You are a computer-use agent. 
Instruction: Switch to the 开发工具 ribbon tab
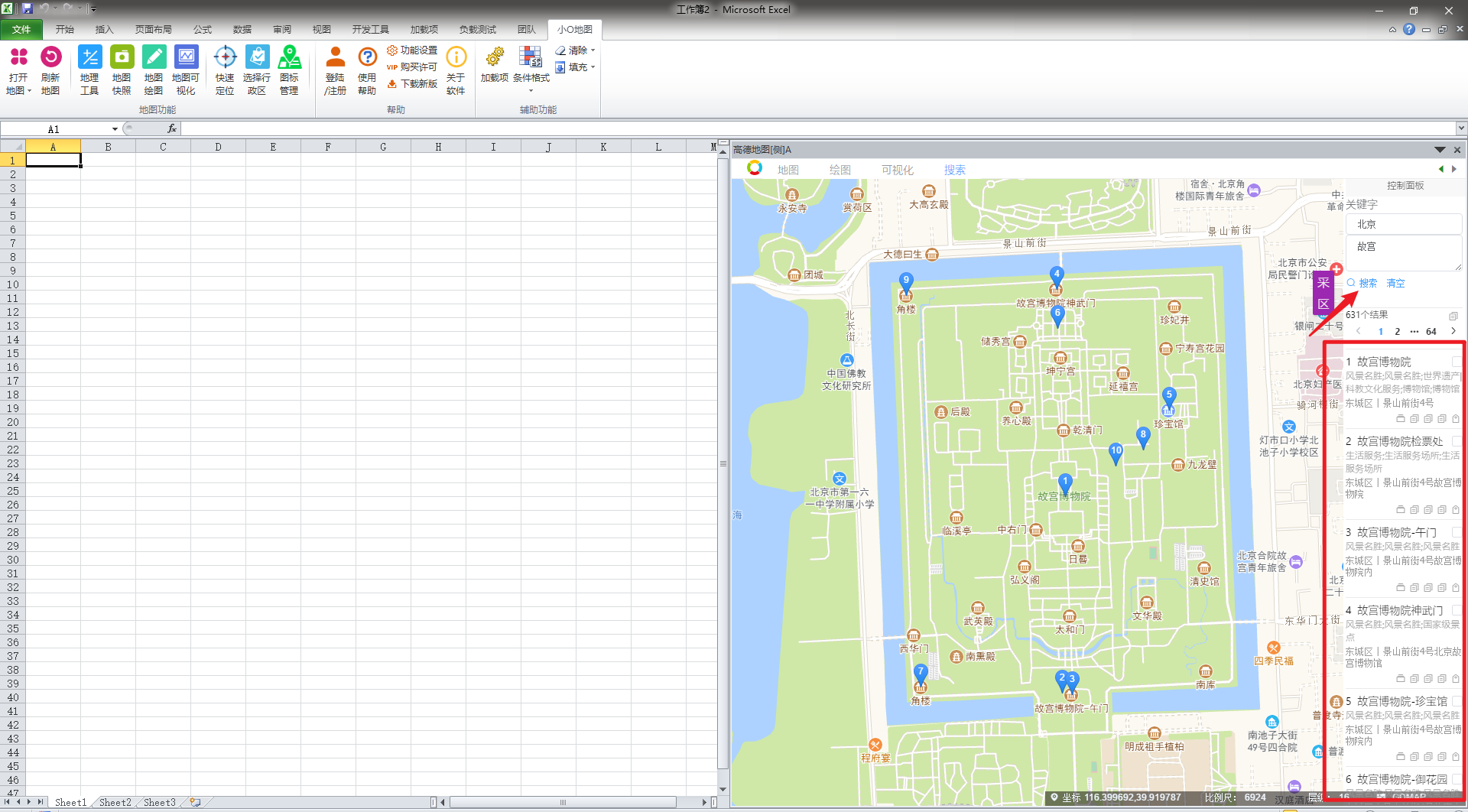pyautogui.click(x=370, y=30)
